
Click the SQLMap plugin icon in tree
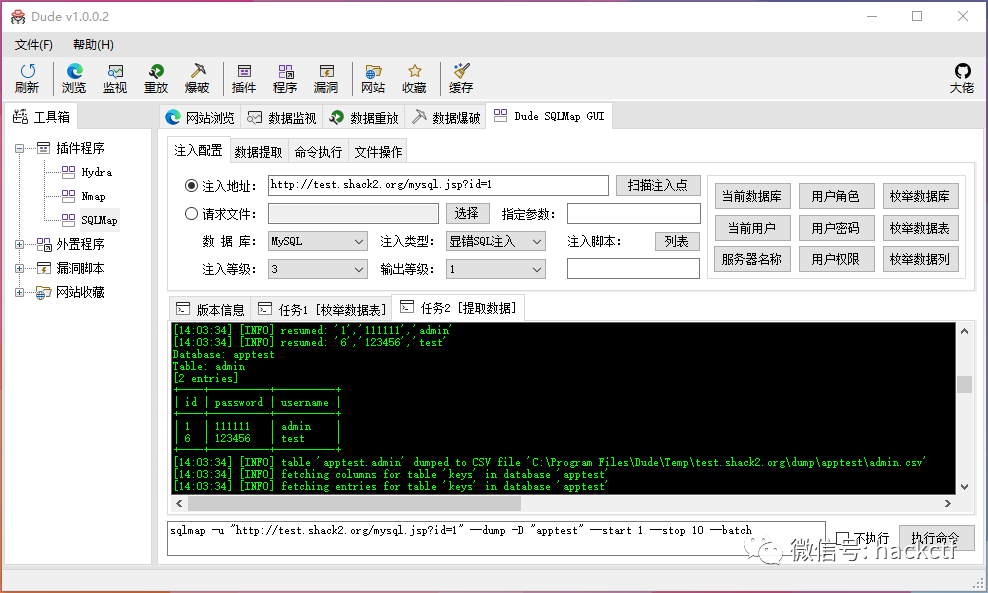(x=68, y=219)
